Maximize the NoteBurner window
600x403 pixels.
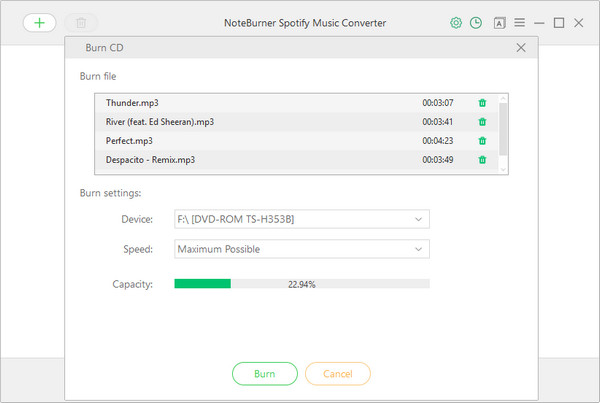tap(559, 23)
